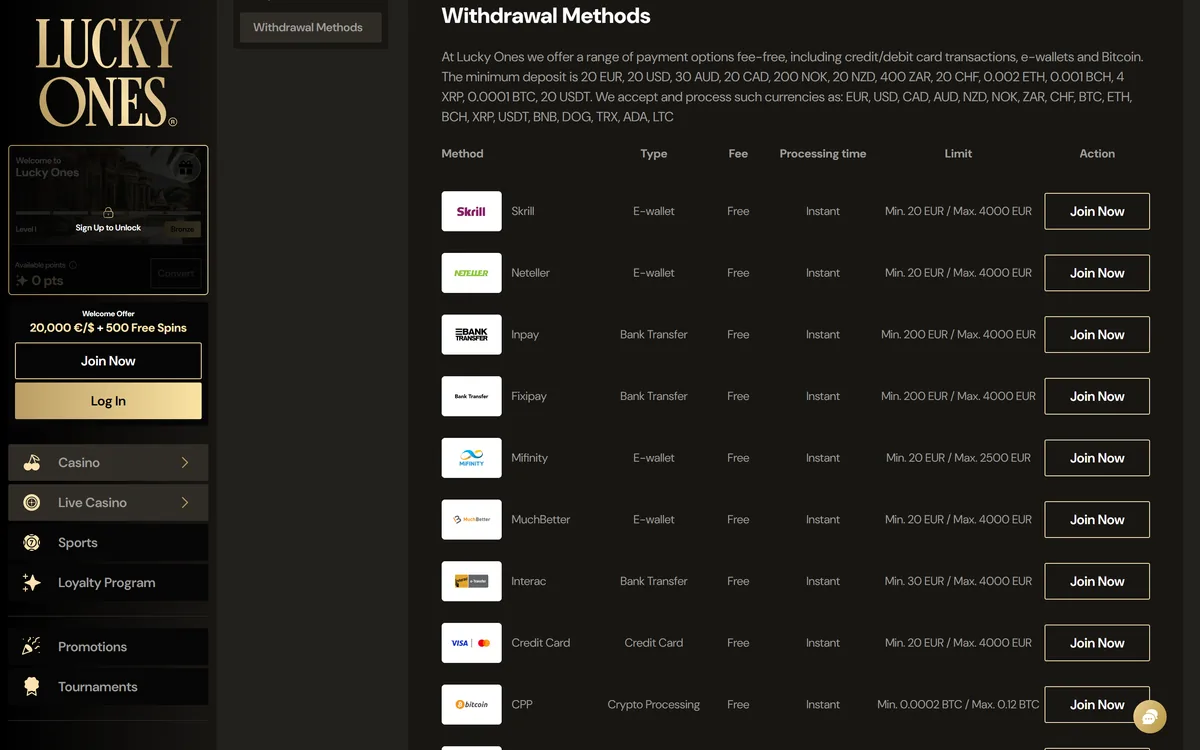The width and height of the screenshot is (1200, 750).
Task: Click Join Now in the Mifinity row
Action: tap(1097, 458)
